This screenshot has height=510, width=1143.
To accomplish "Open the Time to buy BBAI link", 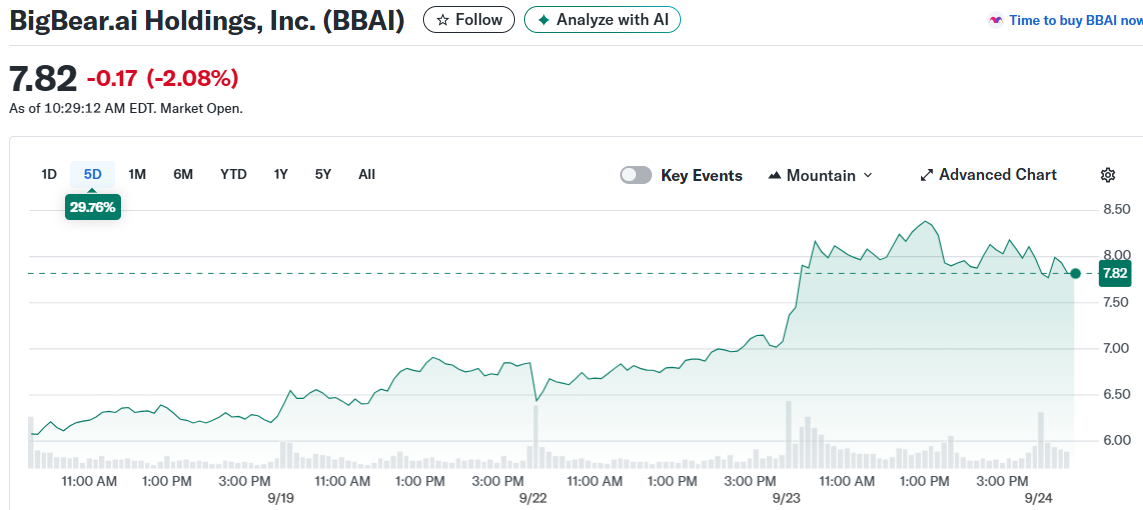I will pos(1064,20).
